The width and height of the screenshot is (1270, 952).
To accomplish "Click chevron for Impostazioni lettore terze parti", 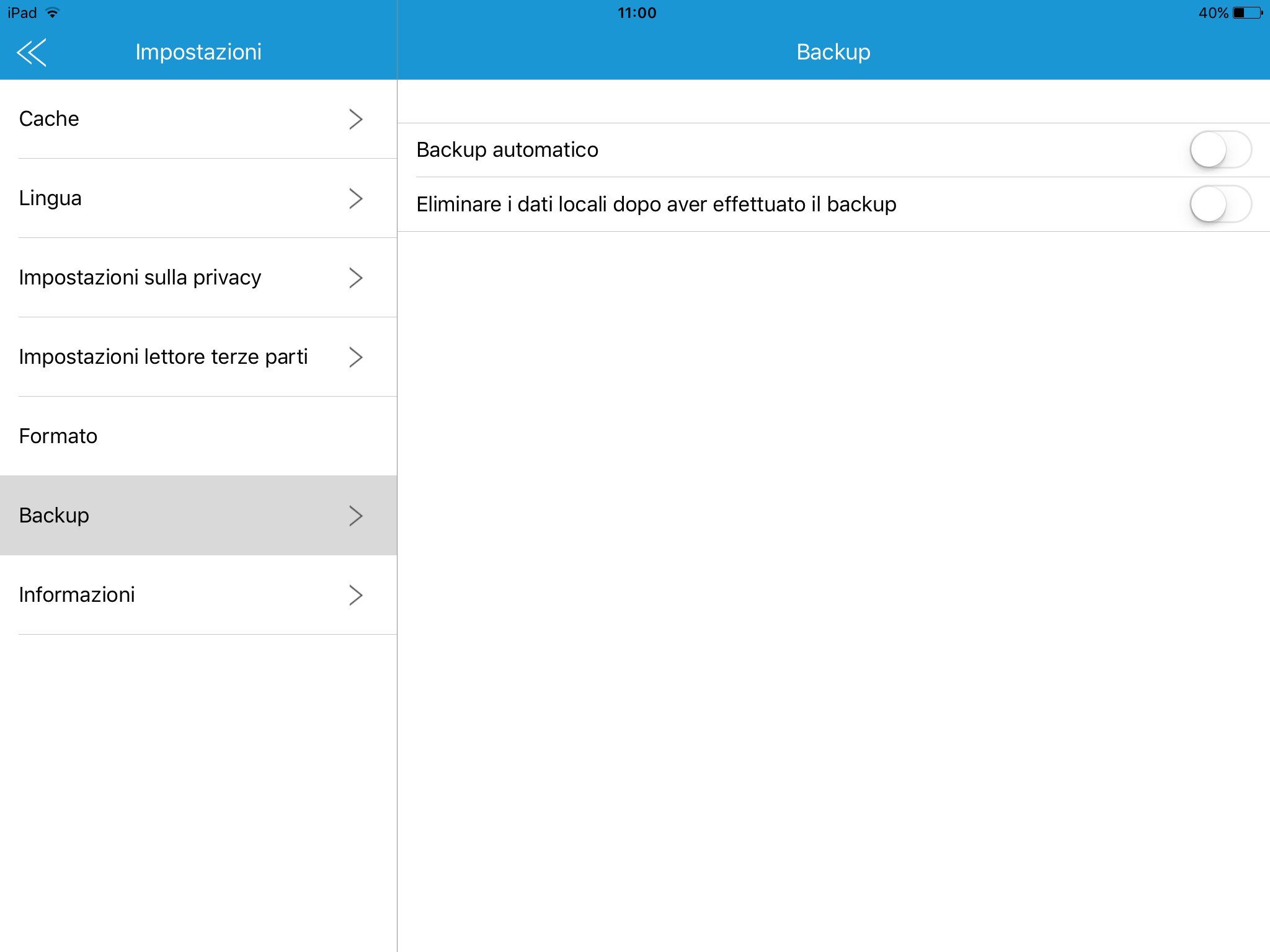I will coord(355,357).
